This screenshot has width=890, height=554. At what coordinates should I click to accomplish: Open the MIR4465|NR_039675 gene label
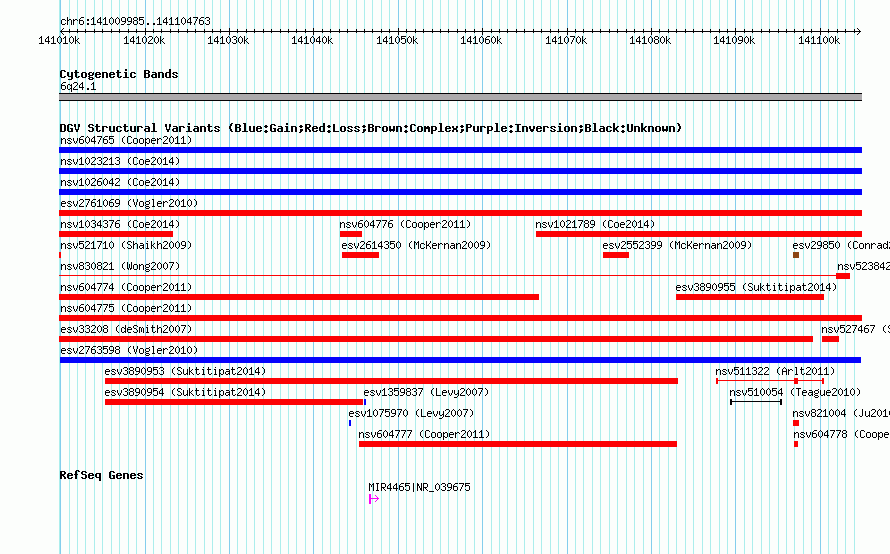click(x=419, y=487)
